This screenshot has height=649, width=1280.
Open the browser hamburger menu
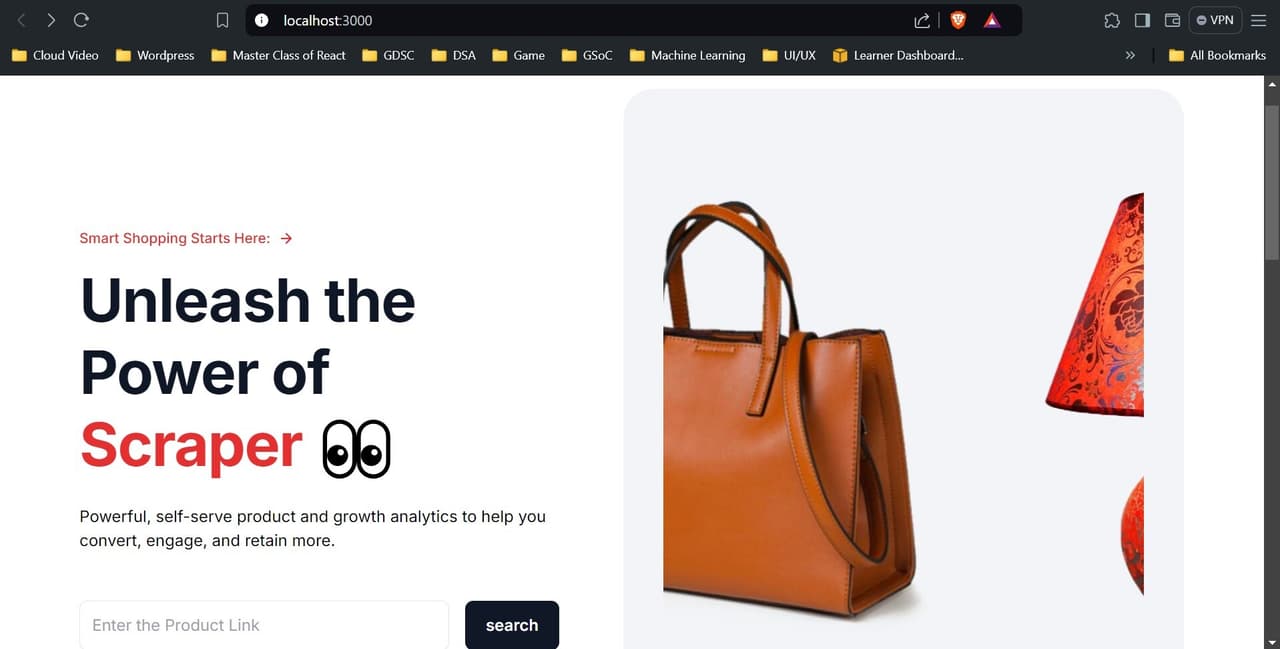pos(1258,20)
